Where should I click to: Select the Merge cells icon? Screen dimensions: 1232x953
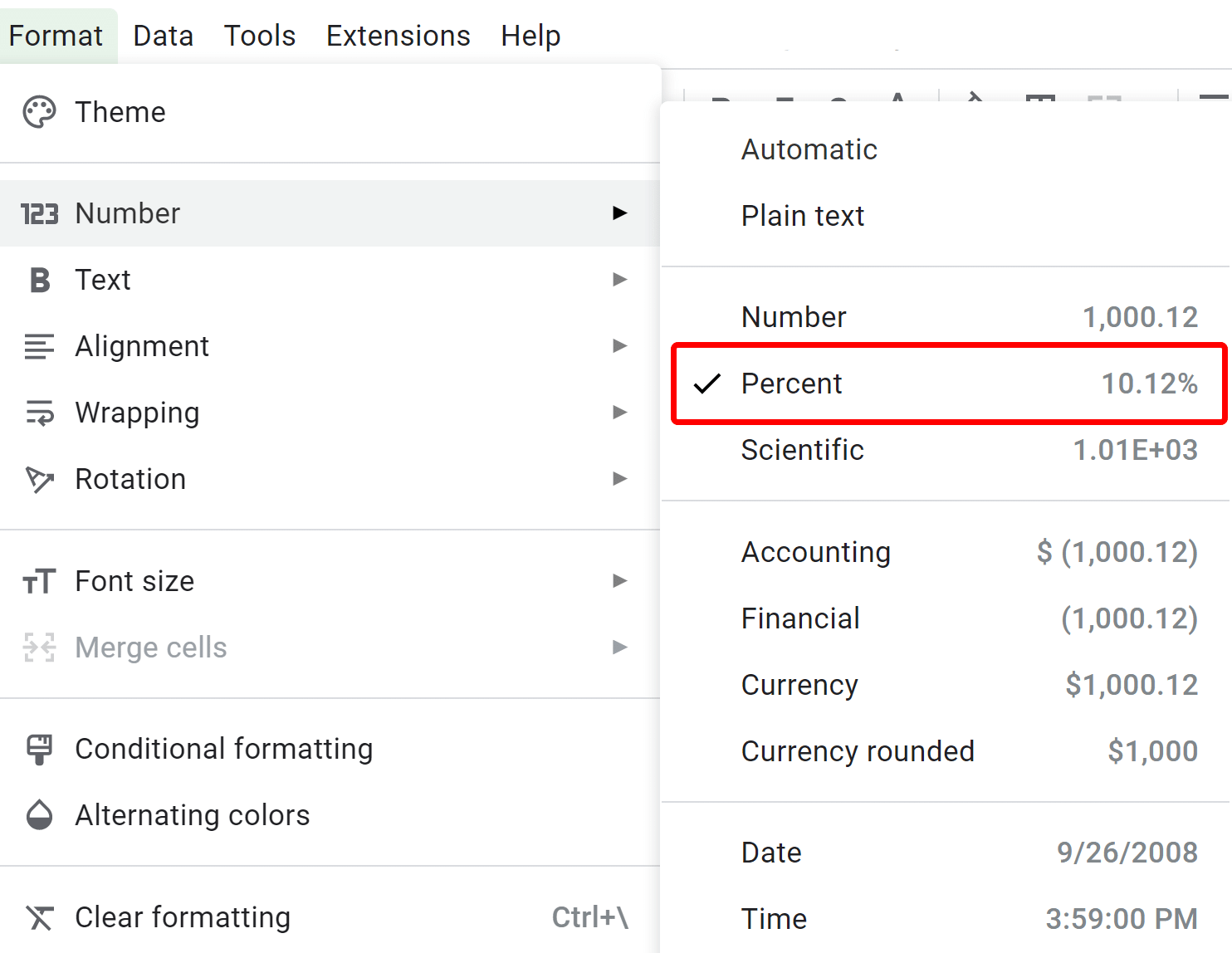coord(39,648)
